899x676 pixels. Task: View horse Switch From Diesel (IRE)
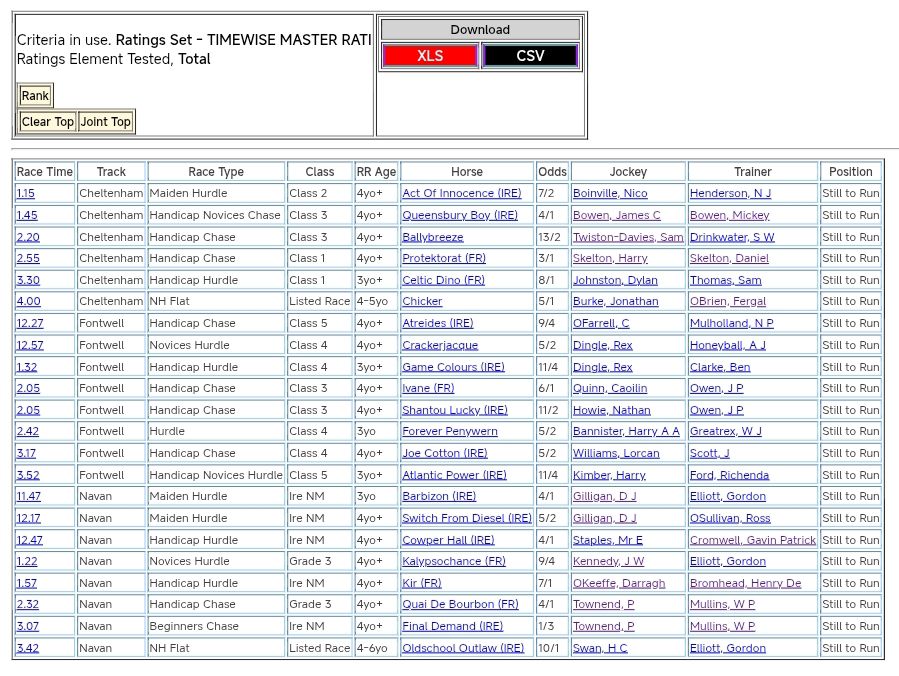point(466,519)
